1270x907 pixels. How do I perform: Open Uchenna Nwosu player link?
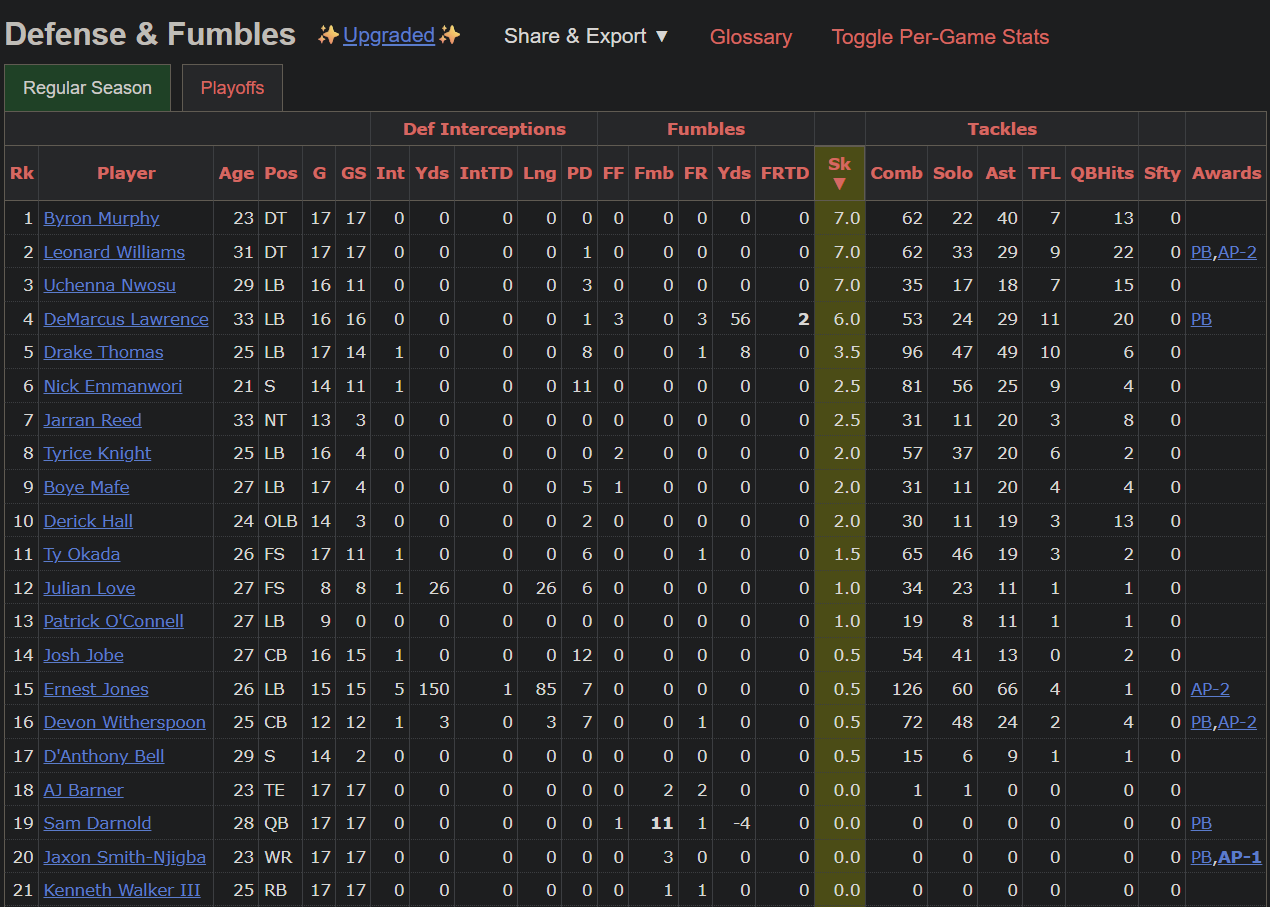[109, 285]
